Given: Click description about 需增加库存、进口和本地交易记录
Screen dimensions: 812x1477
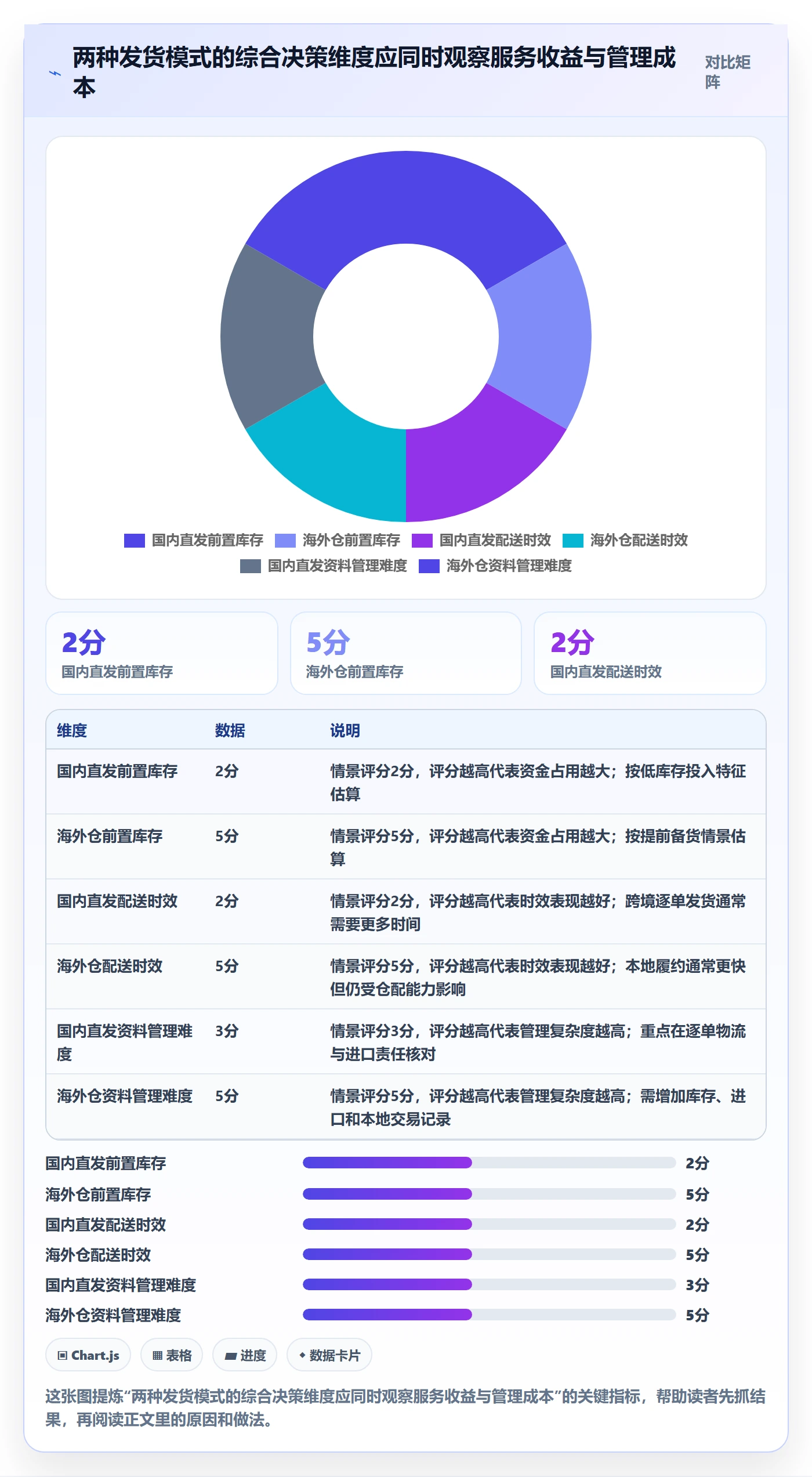Looking at the screenshot, I should tap(538, 1107).
